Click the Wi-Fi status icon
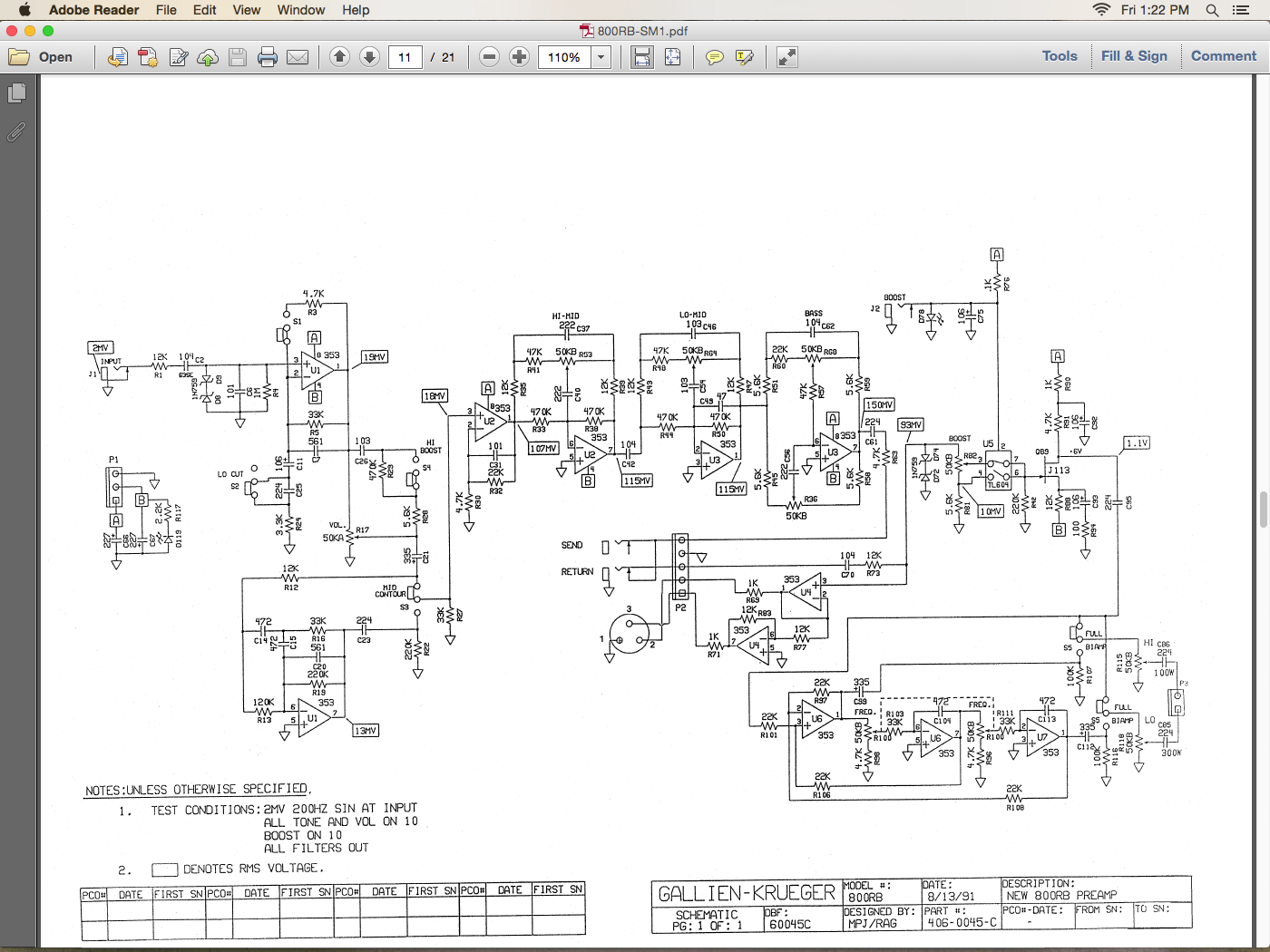 click(x=1101, y=10)
